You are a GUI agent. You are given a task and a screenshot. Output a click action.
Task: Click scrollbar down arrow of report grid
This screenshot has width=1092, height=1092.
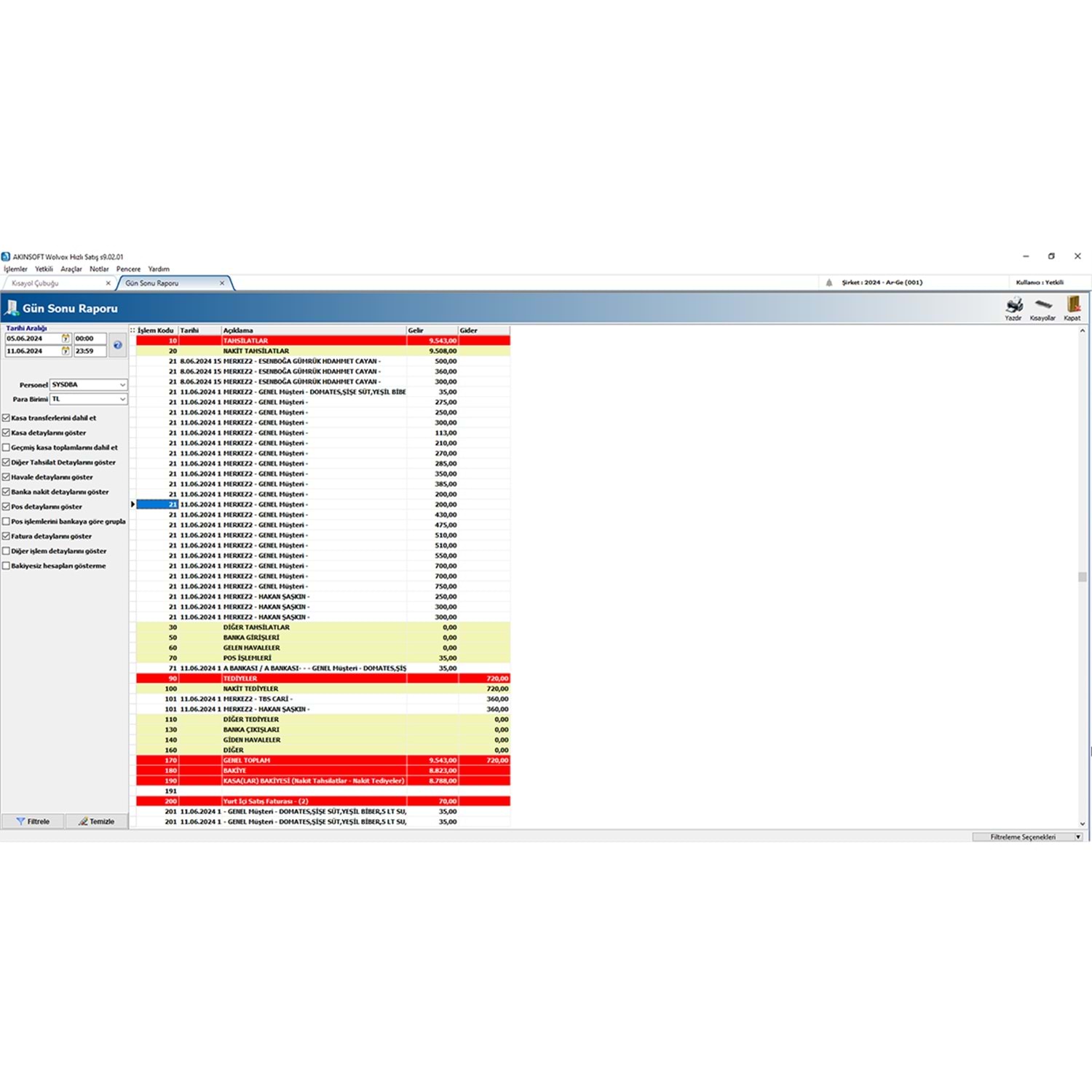tap(1083, 823)
